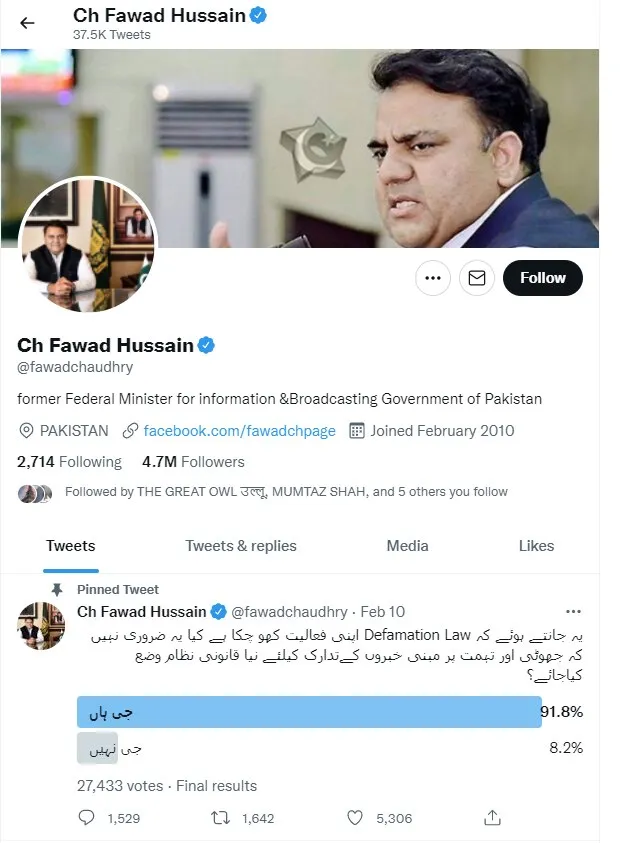Switch to the Media tab
This screenshot has width=621, height=843.
(x=408, y=546)
